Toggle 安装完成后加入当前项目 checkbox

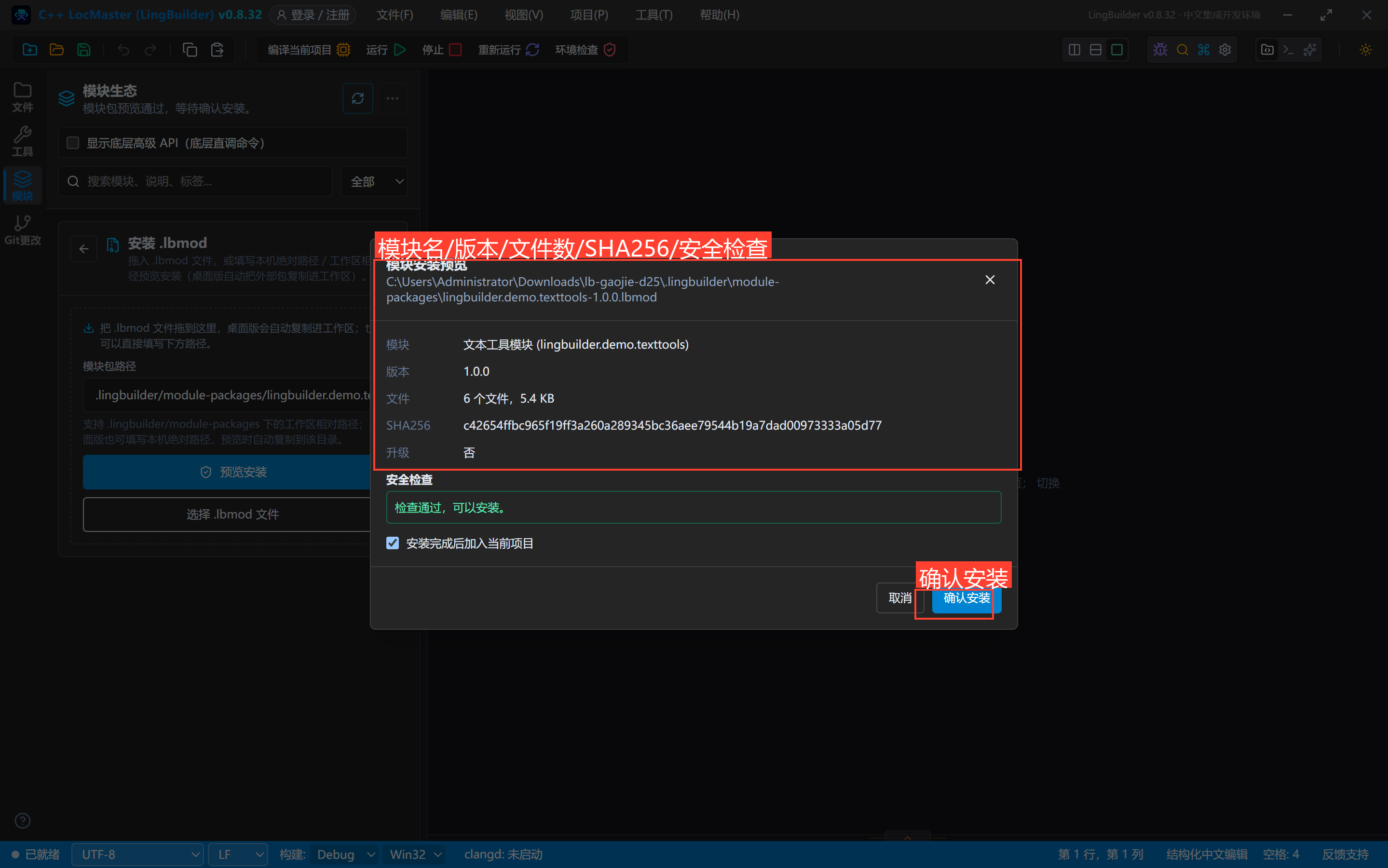coord(393,543)
